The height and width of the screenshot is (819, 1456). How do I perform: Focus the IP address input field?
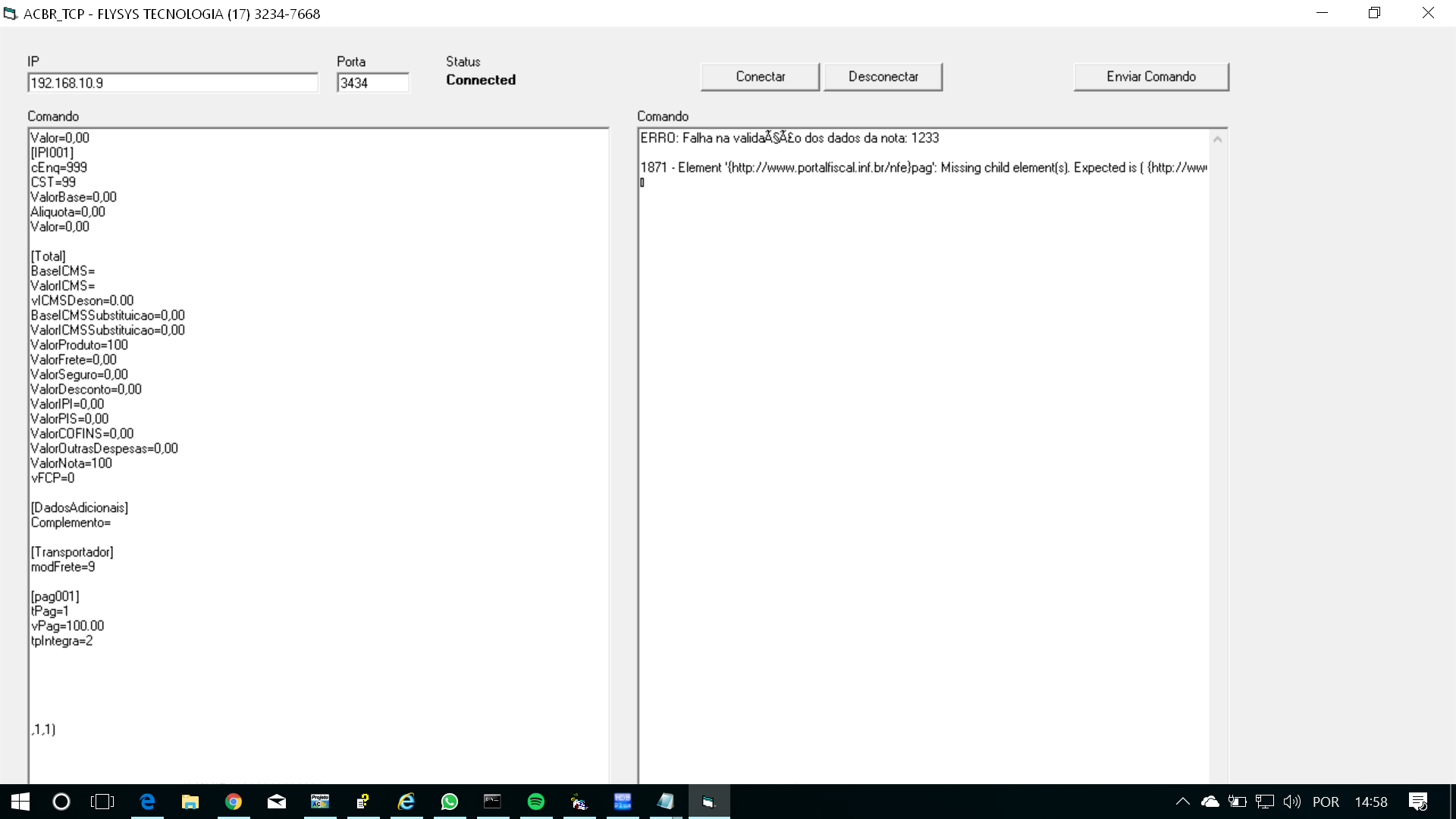click(173, 83)
